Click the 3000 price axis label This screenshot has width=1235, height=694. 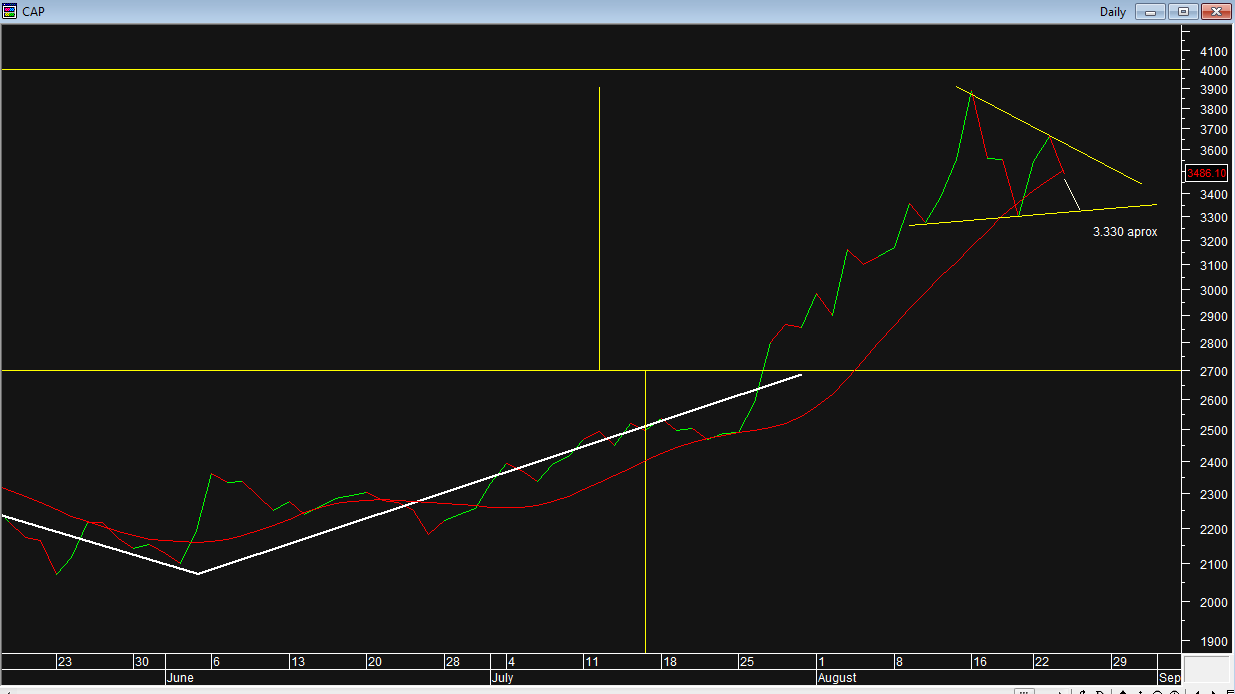coord(1214,291)
